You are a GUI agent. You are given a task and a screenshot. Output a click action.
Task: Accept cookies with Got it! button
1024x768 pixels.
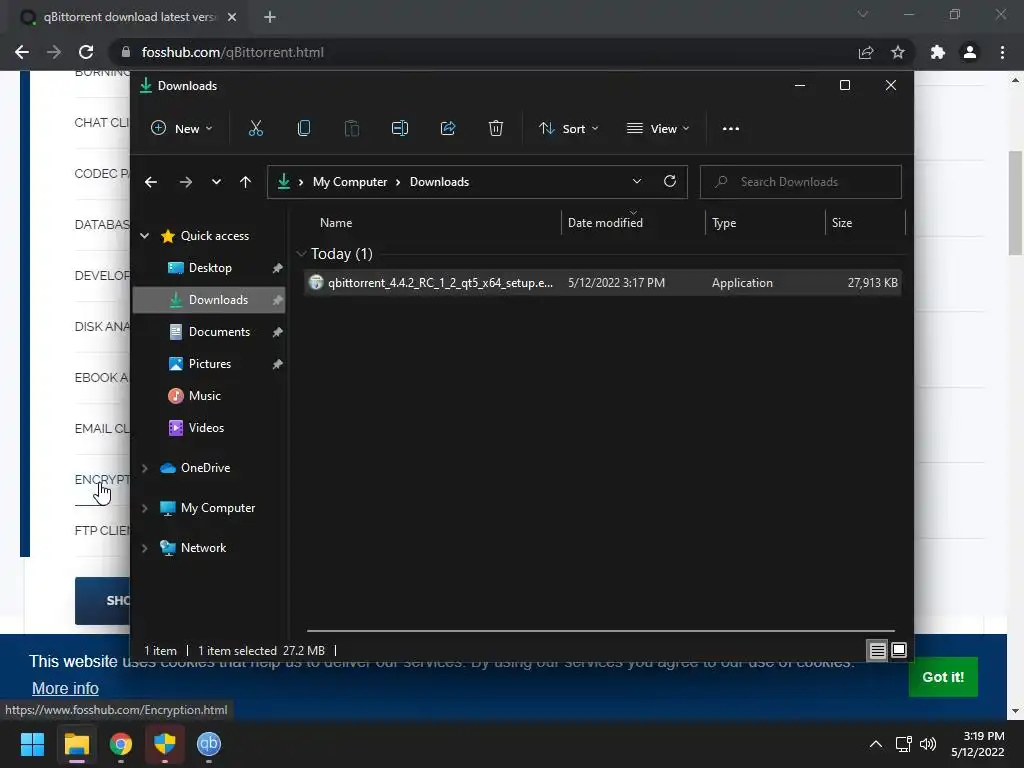(943, 677)
